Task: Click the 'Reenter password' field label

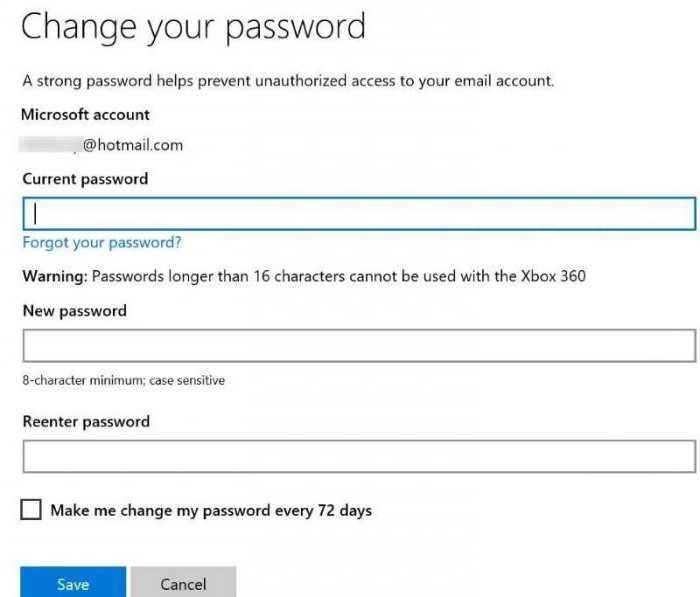Action: click(86, 422)
